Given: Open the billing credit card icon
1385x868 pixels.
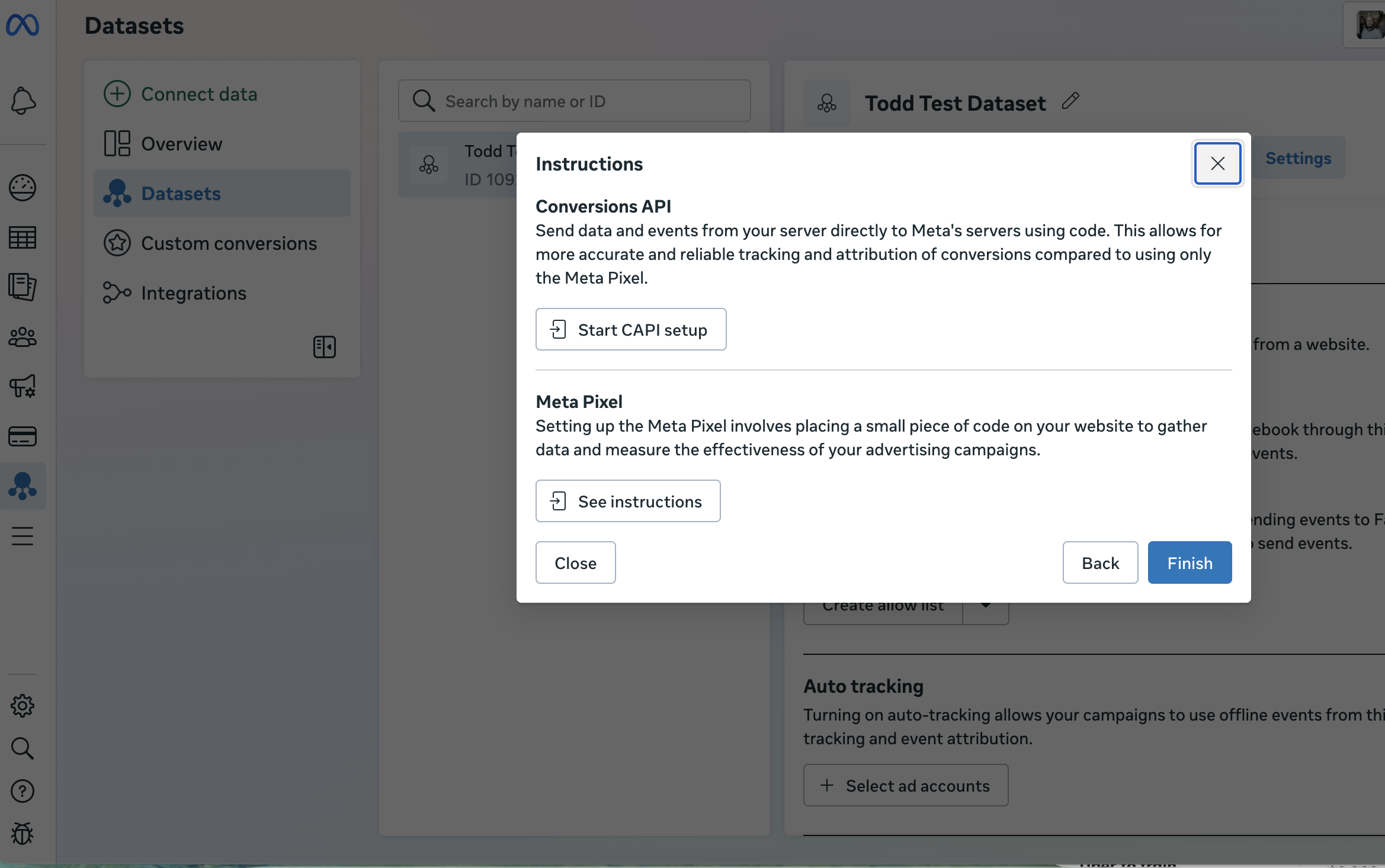Looking at the screenshot, I should (23, 436).
